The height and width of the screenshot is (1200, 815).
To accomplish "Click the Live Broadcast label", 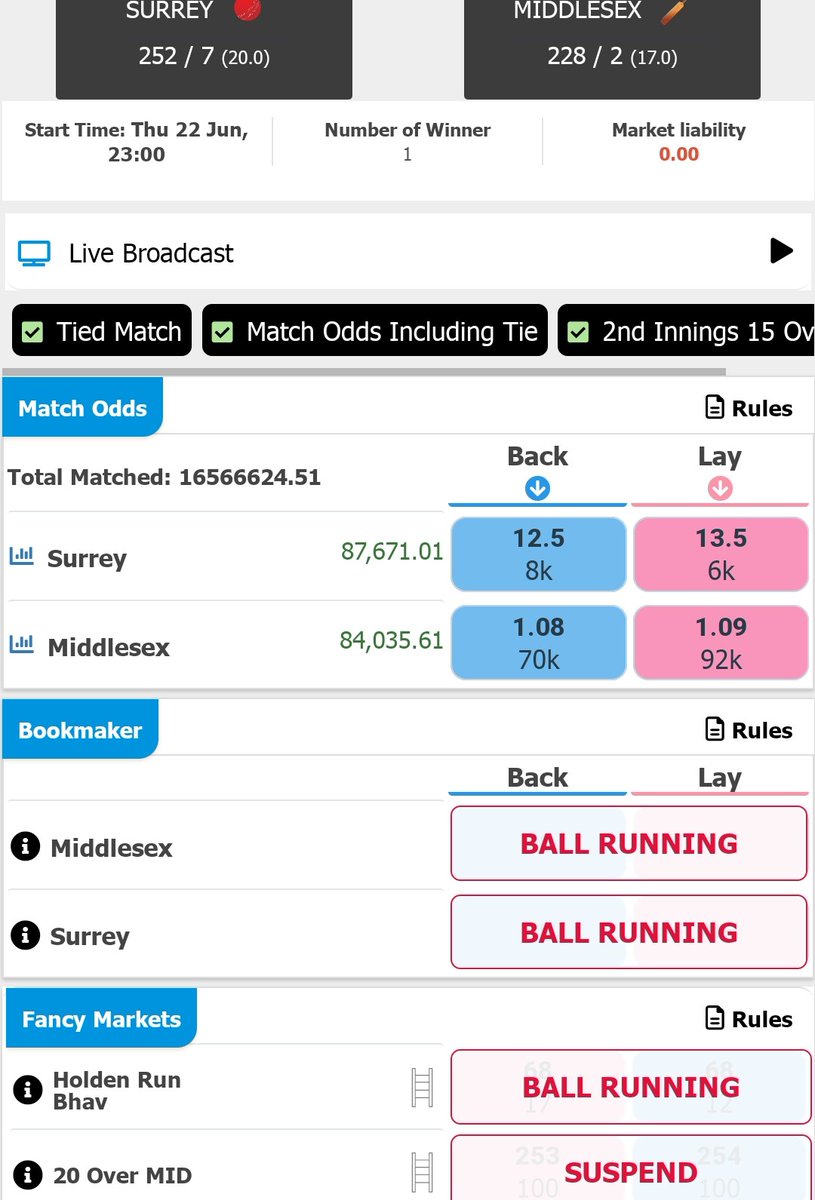I will tap(151, 253).
